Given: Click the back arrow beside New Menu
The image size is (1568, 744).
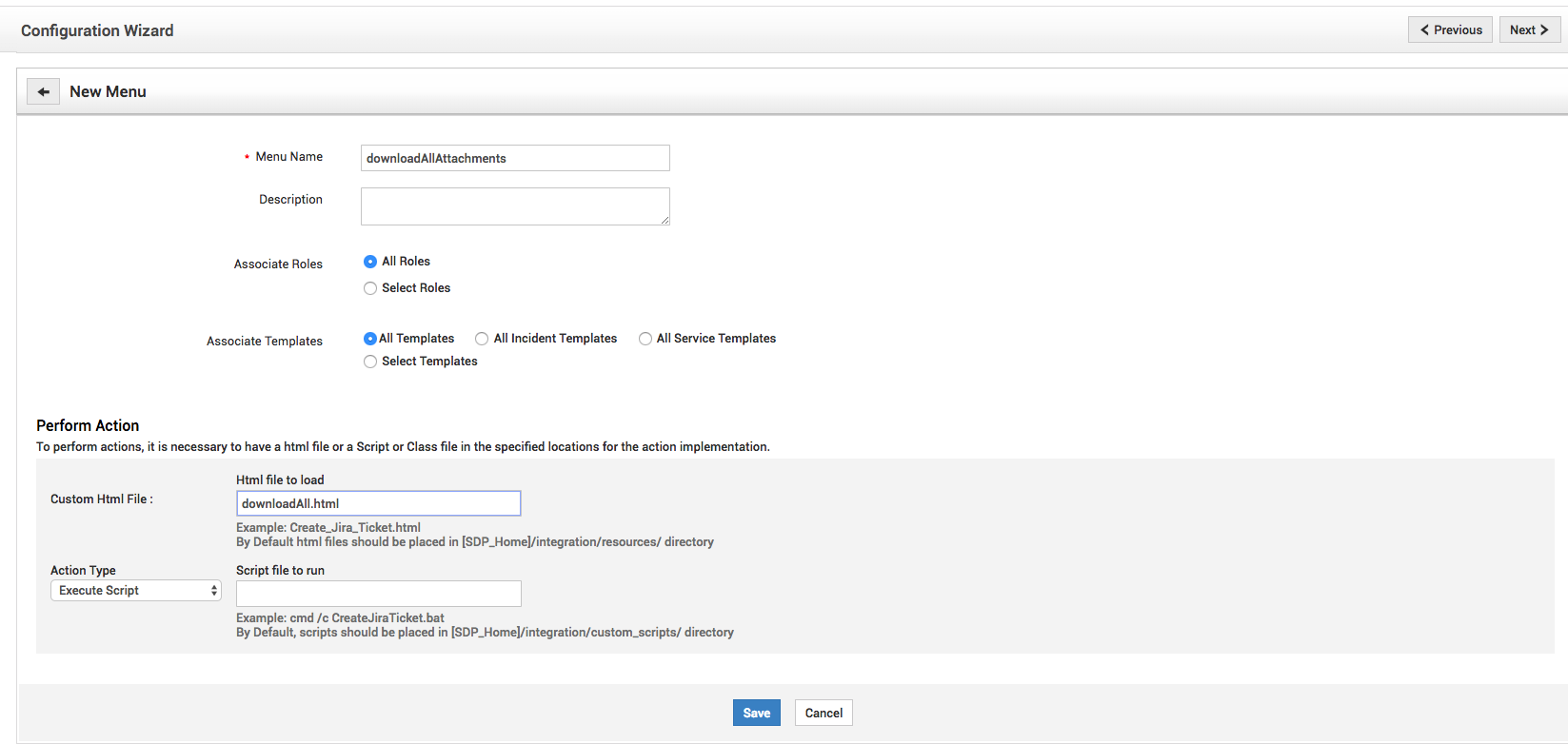Looking at the screenshot, I should click(x=43, y=91).
